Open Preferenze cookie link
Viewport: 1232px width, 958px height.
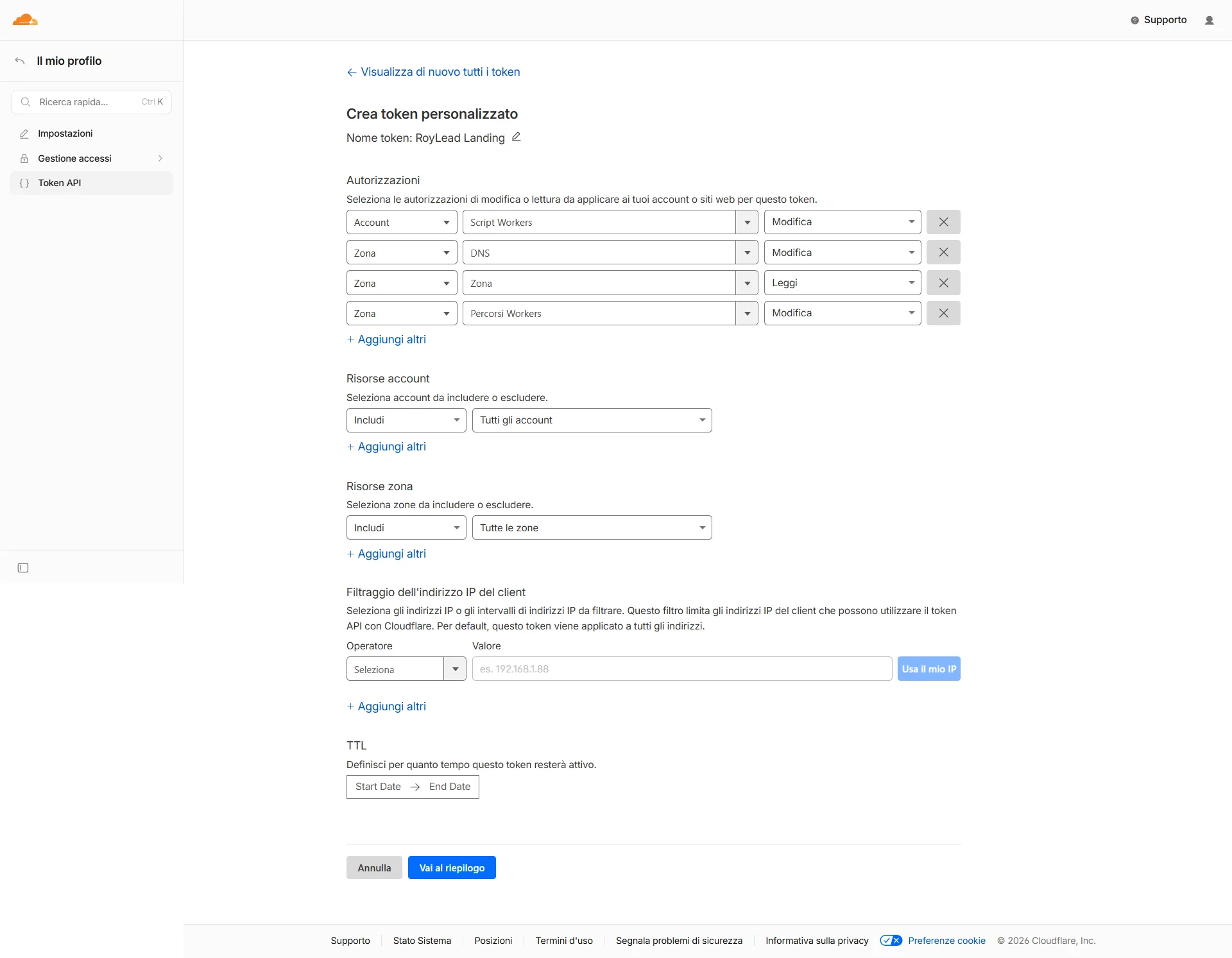pyautogui.click(x=946, y=941)
